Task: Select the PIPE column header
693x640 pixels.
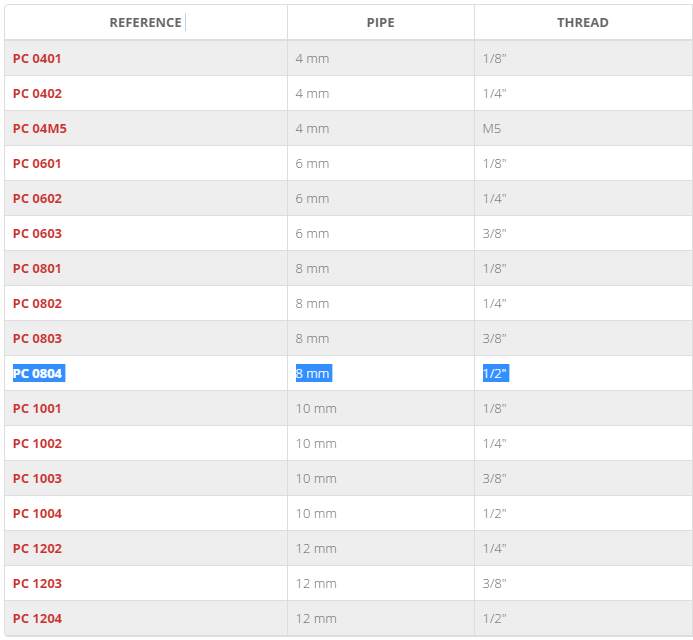Action: [x=381, y=23]
